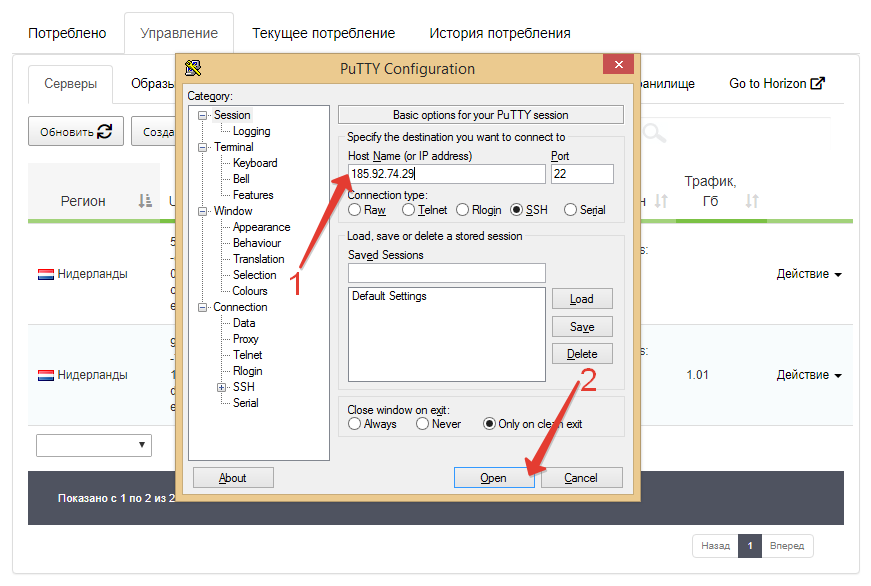Viewport: 871px width, 586px height.
Task: Click the Cancel button
Action: (581, 478)
